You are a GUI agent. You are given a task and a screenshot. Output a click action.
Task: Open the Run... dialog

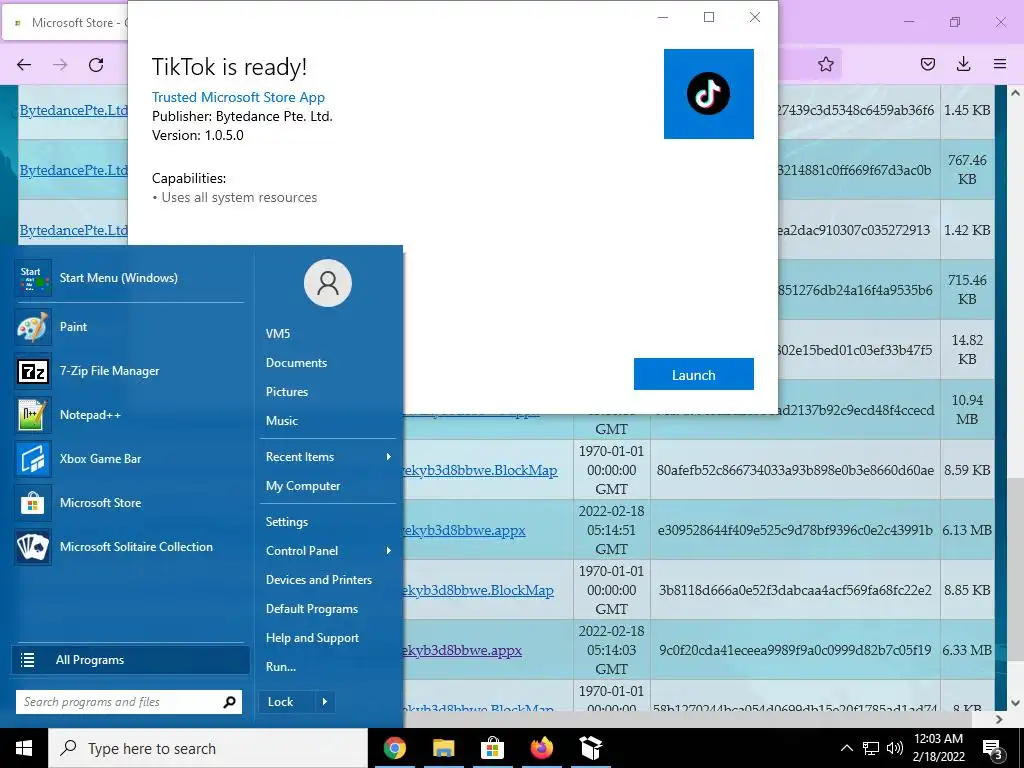[281, 667]
